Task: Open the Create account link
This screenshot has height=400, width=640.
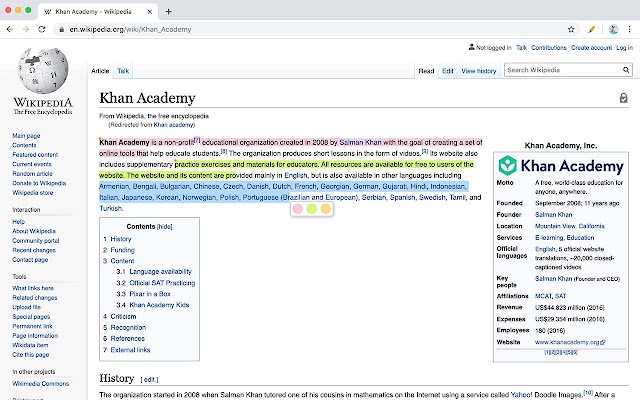Action: click(591, 48)
